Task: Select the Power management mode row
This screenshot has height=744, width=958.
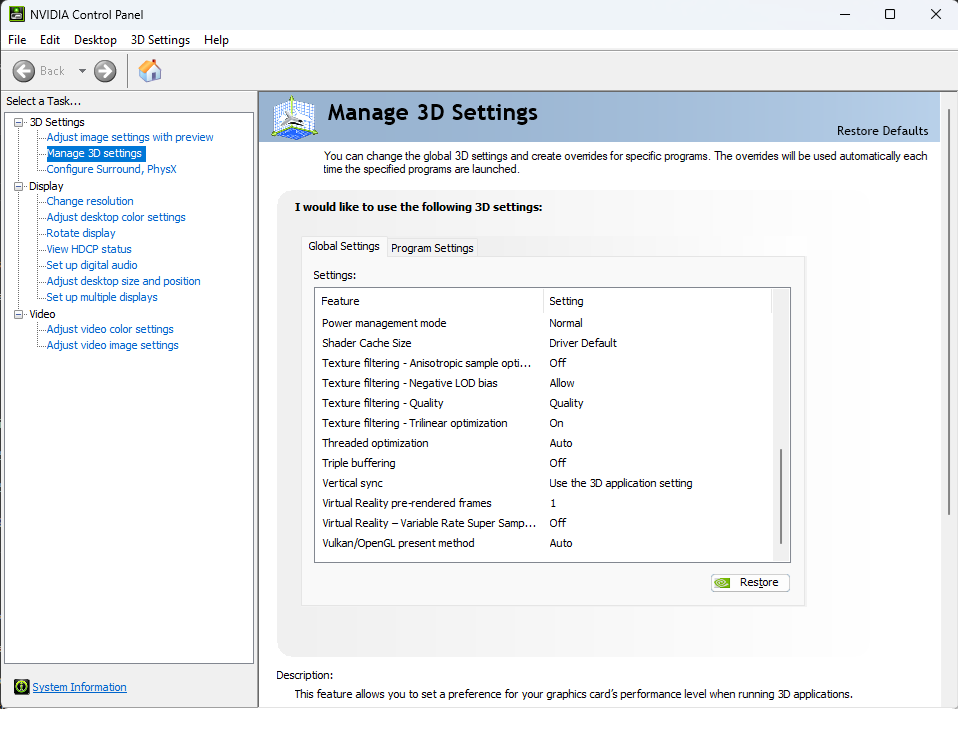Action: (544, 323)
